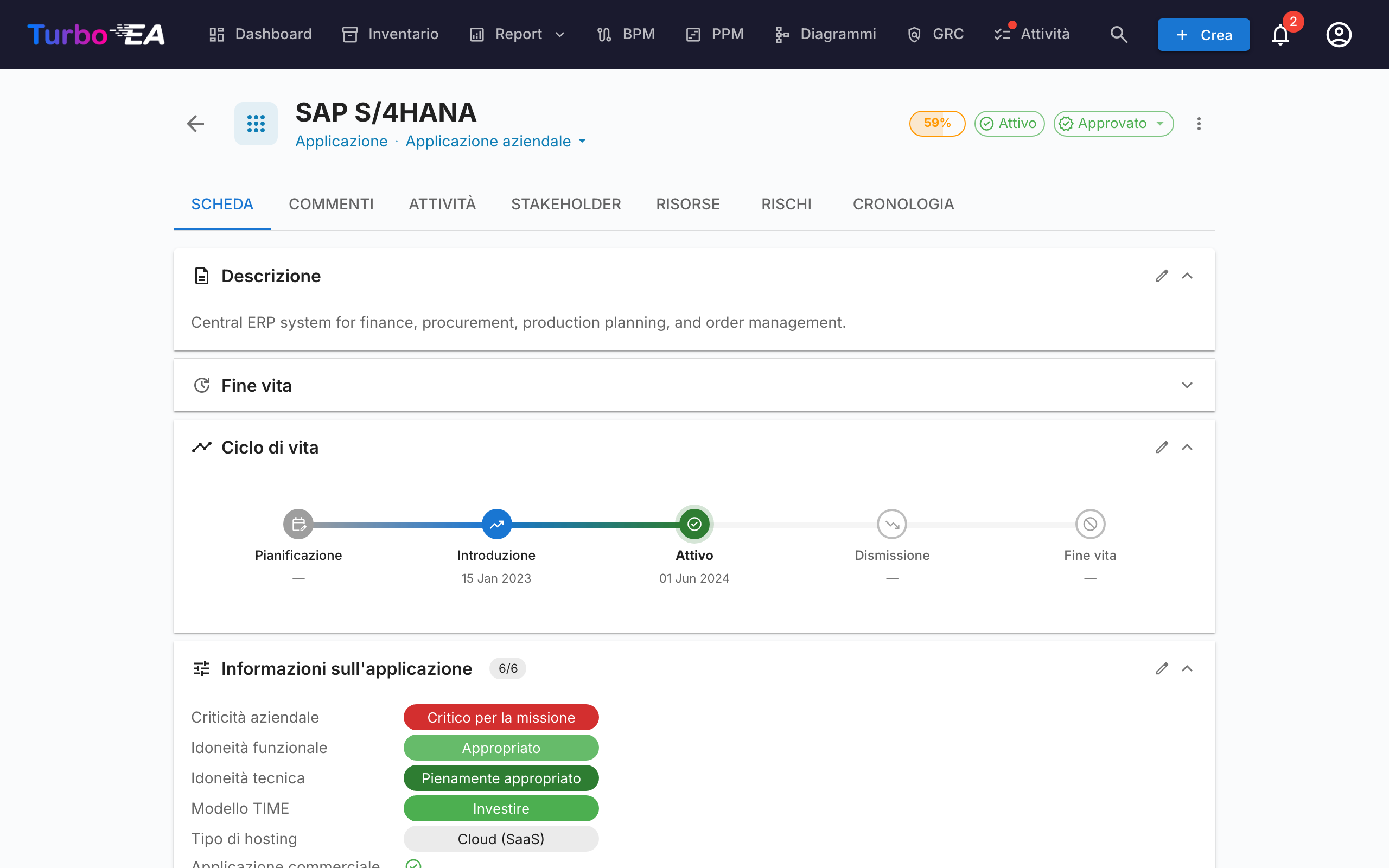Click the Turbo EA logo

(x=96, y=34)
